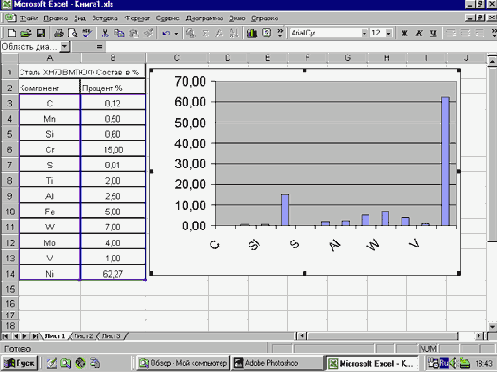Screen dimensions: 497x372
Task: Show more Formatting toolbar buttons via the far-right chevron
Action: (x=494, y=33)
